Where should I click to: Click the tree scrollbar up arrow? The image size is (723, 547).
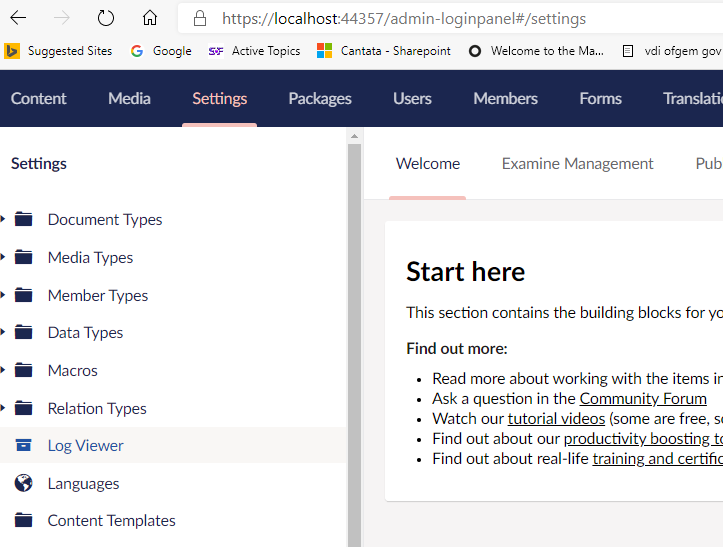pyautogui.click(x=354, y=136)
